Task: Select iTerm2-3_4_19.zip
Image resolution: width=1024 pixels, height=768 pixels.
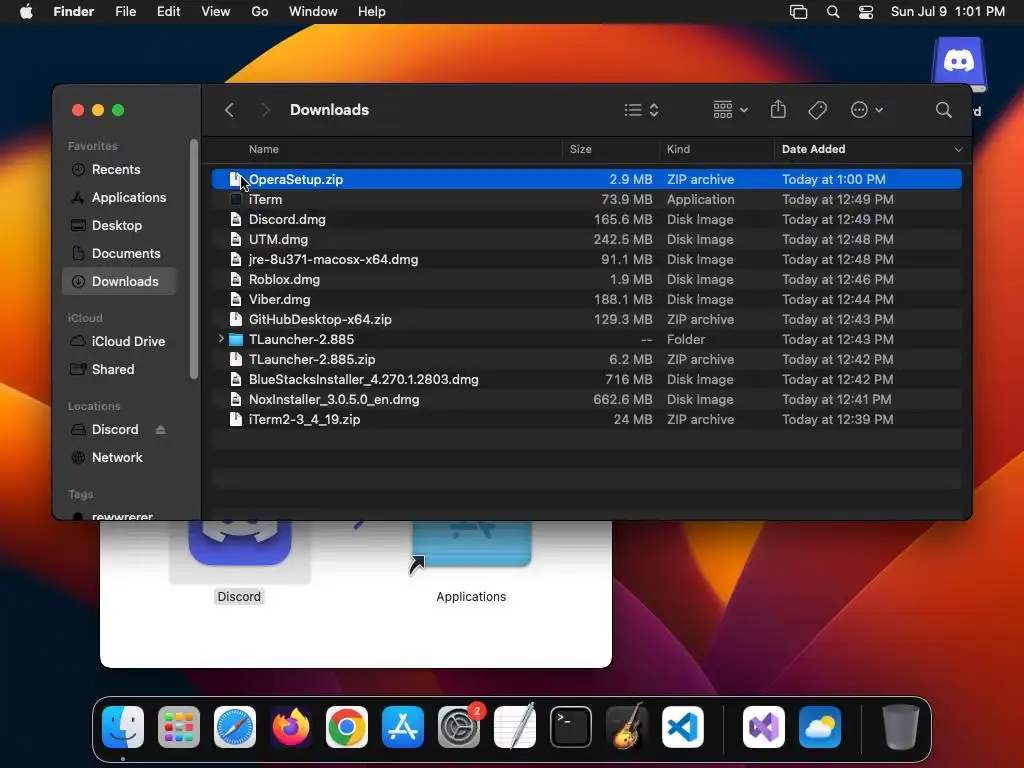Action: (586, 419)
